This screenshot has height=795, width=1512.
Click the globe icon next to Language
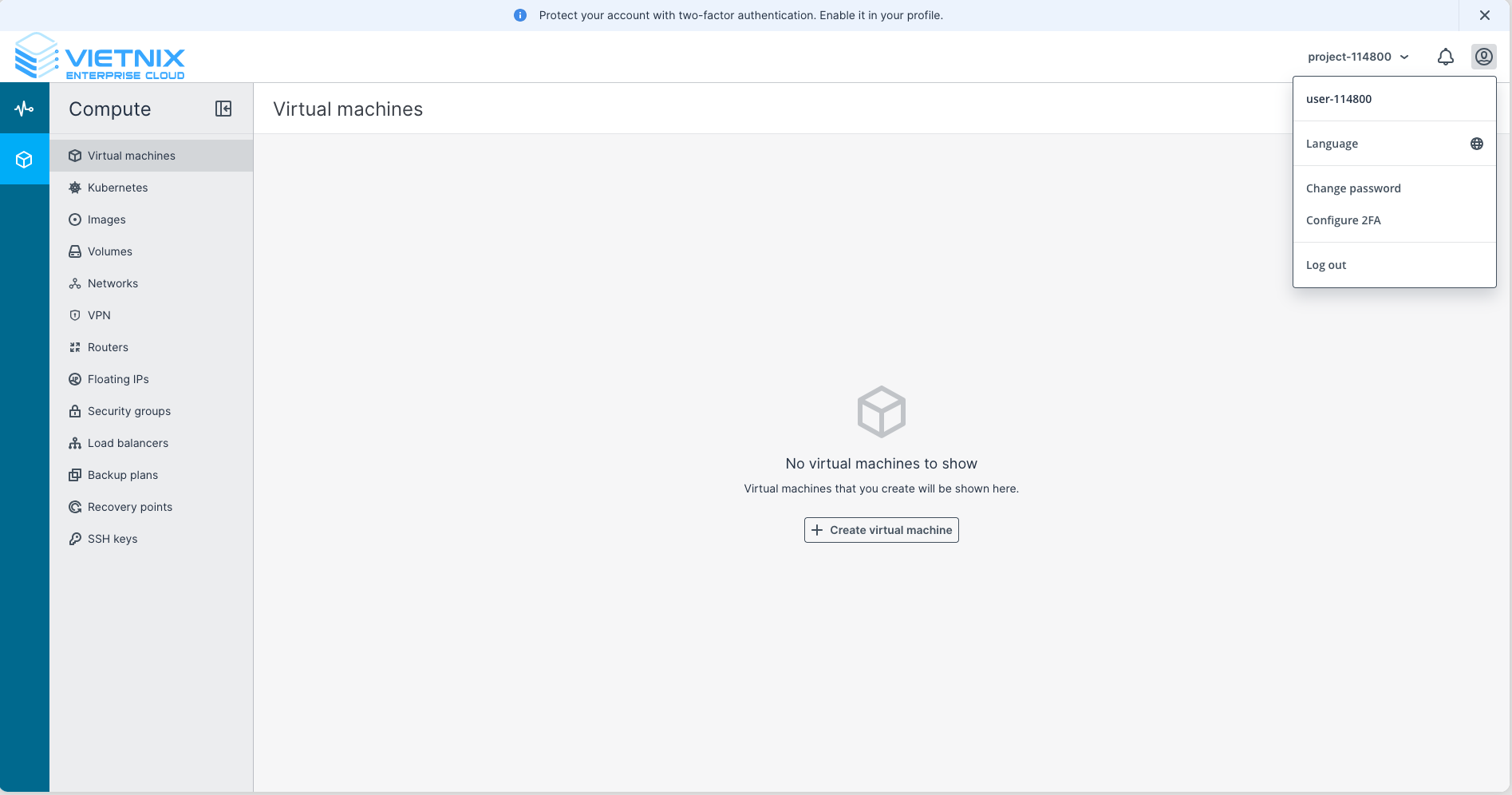pos(1476,144)
